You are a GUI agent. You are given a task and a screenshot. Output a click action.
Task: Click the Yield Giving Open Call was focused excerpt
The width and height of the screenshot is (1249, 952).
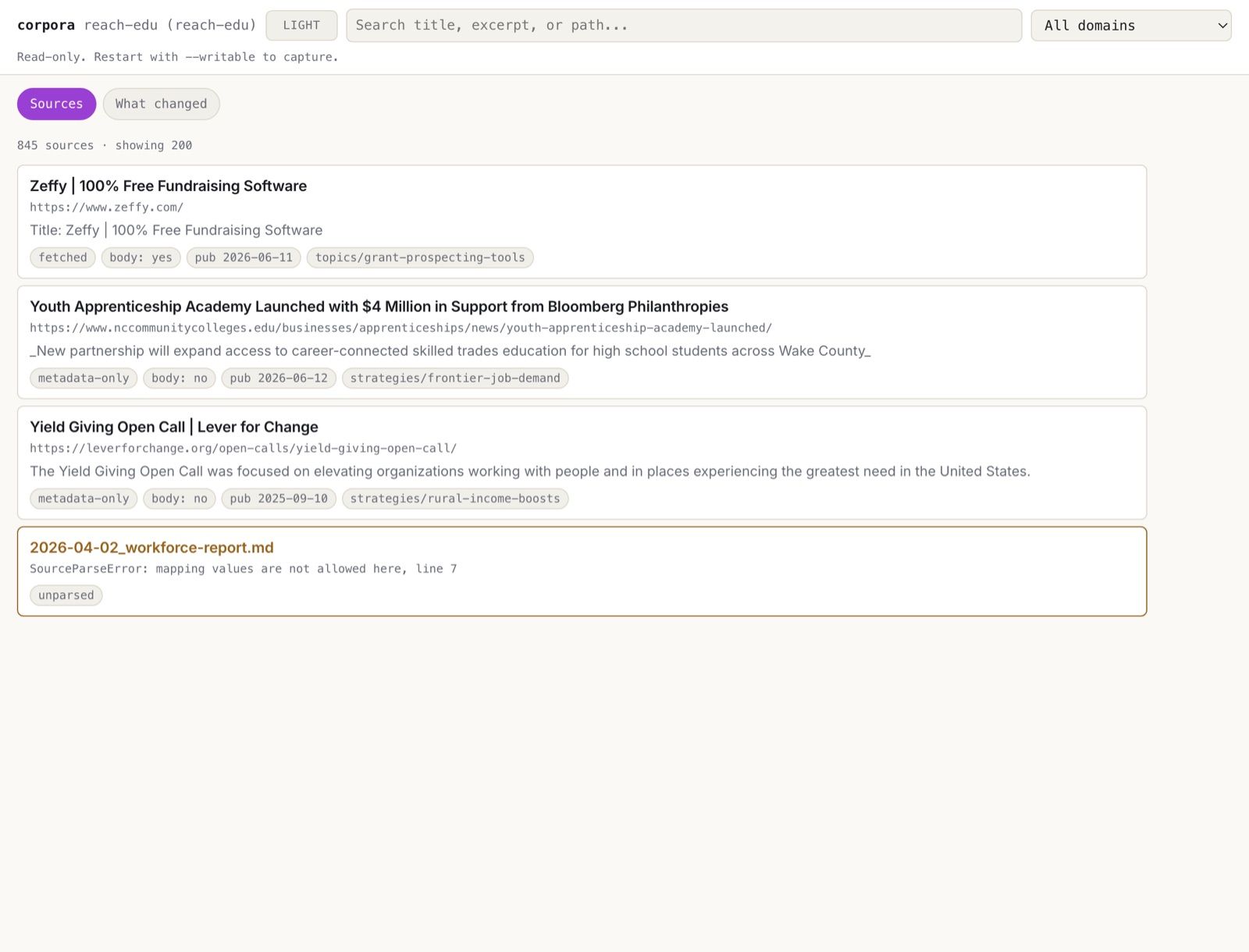point(530,471)
